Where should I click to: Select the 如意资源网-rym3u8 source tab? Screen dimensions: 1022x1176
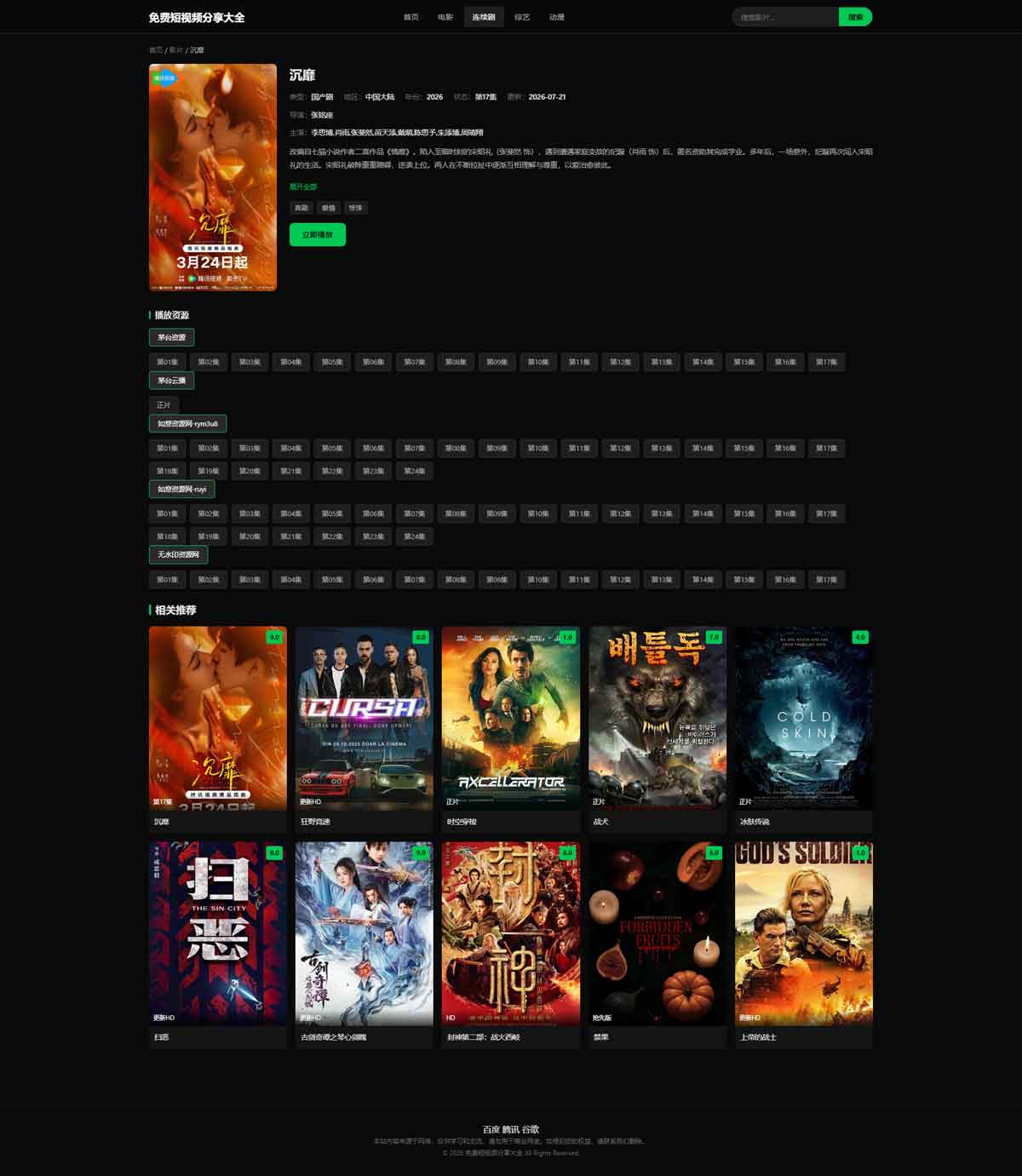click(x=187, y=423)
